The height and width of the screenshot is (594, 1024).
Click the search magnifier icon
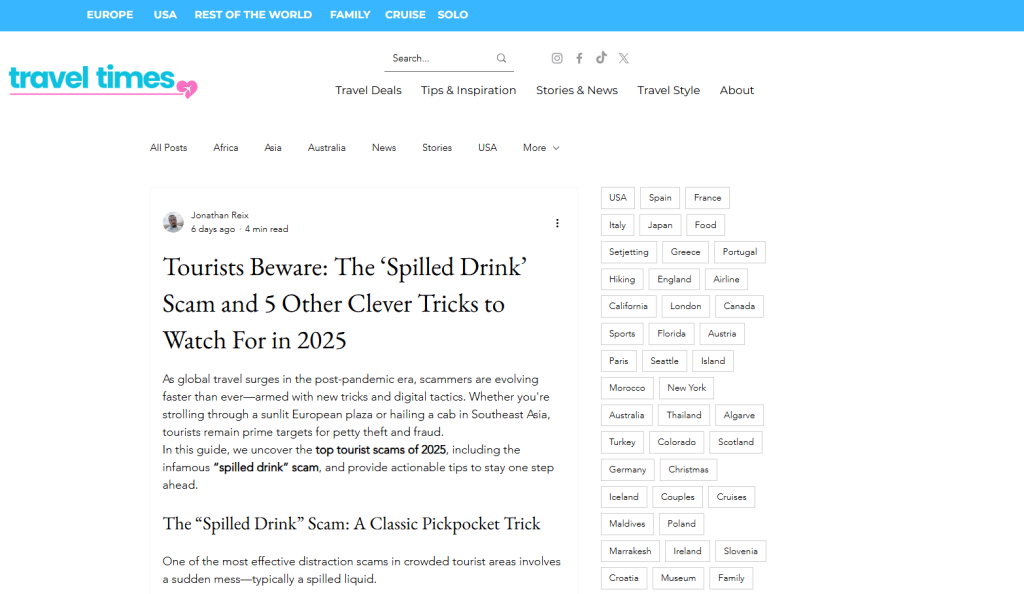pos(502,58)
